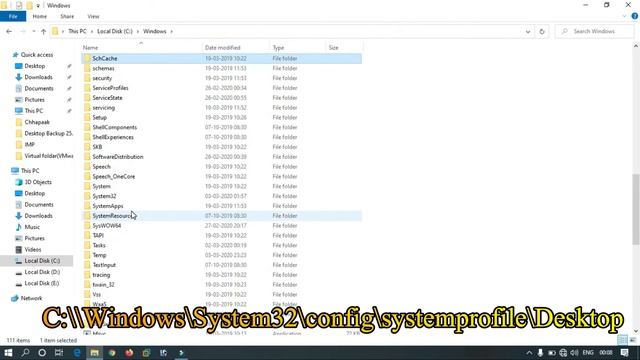Select 3D Objects in the navigation pane
The width and height of the screenshot is (640, 360).
pos(38,182)
